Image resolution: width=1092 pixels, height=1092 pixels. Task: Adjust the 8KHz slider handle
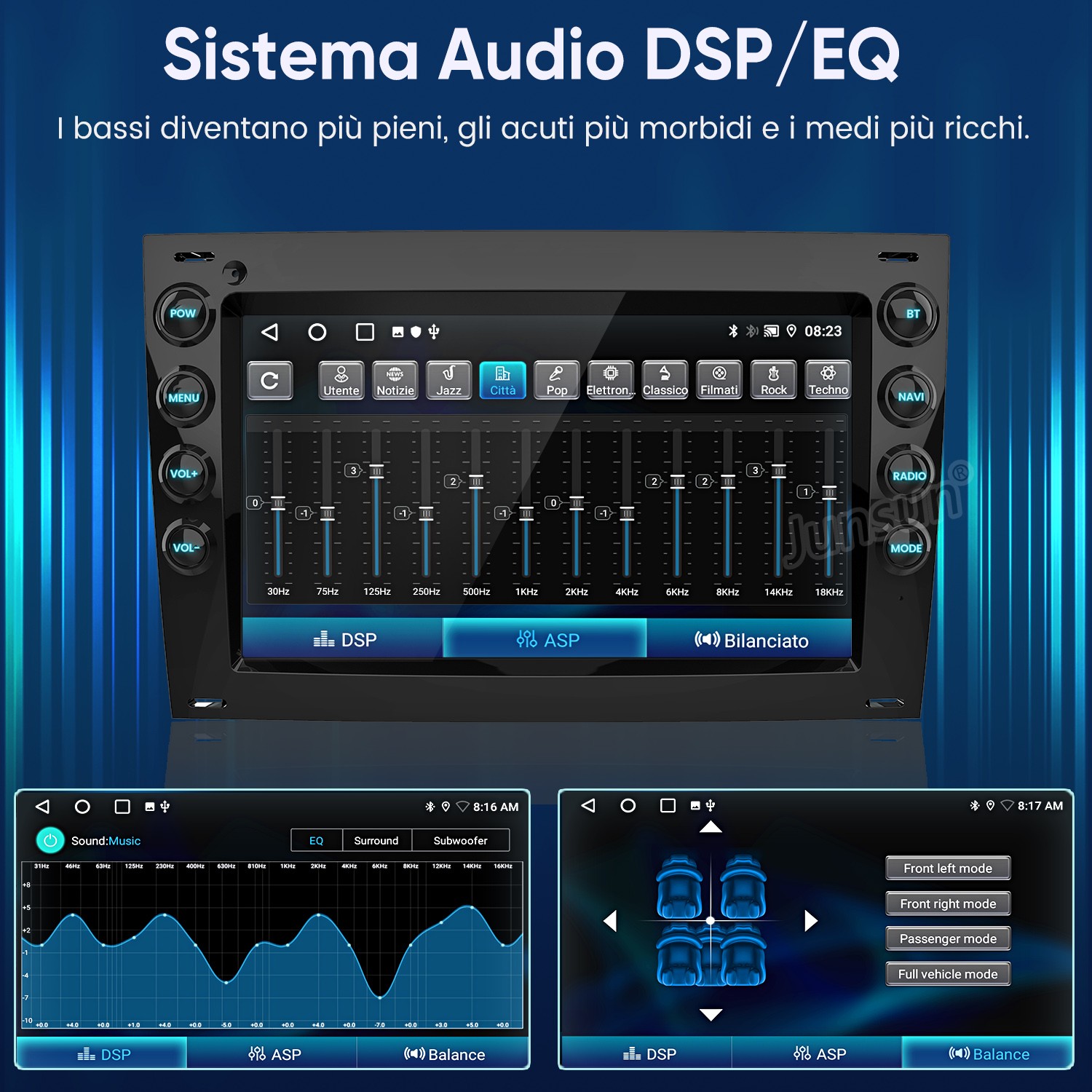coord(728,481)
